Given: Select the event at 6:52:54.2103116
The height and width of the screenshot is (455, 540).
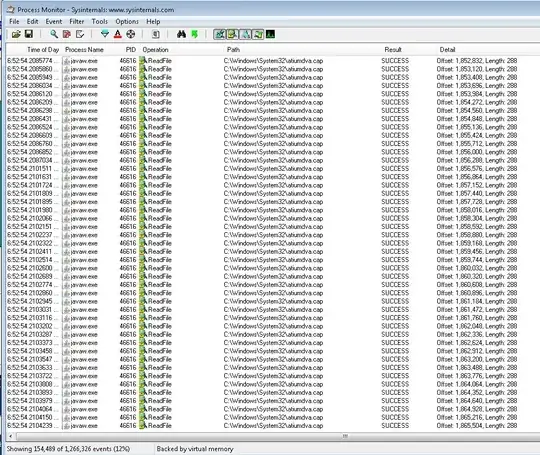Looking at the screenshot, I should (x=273, y=318).
